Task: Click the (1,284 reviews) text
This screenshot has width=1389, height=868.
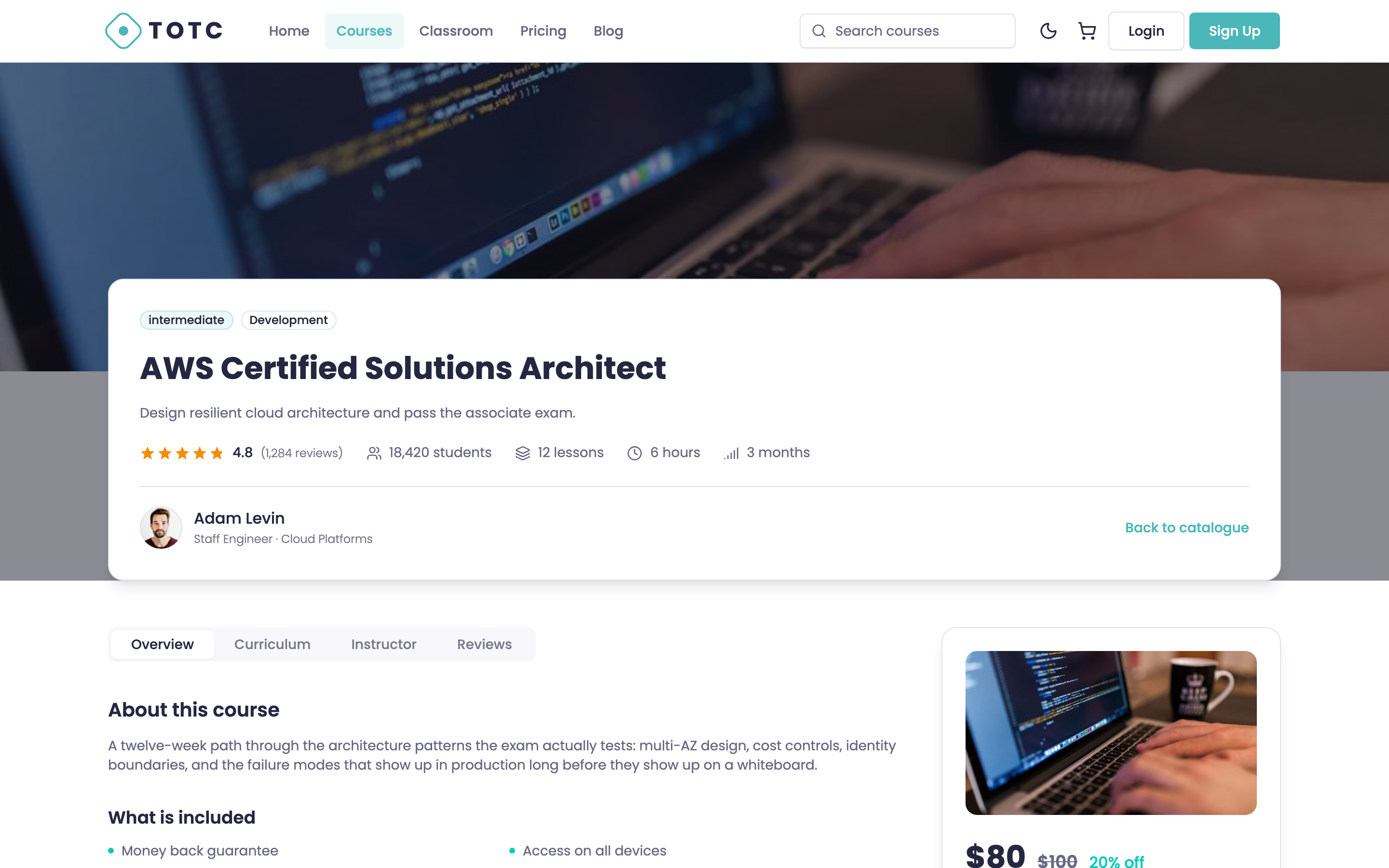Action: pos(302,453)
